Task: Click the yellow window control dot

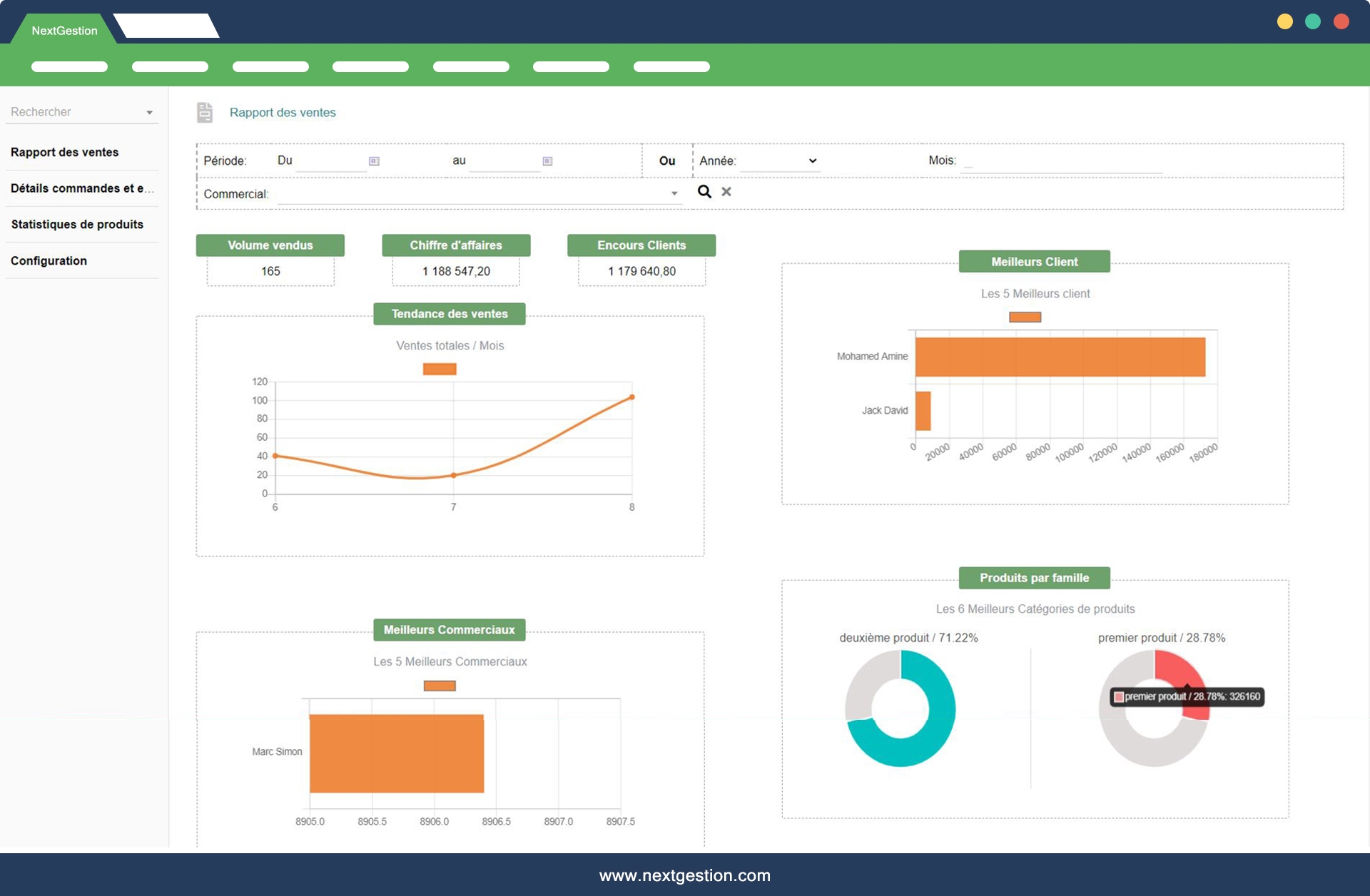Action: [x=1284, y=21]
